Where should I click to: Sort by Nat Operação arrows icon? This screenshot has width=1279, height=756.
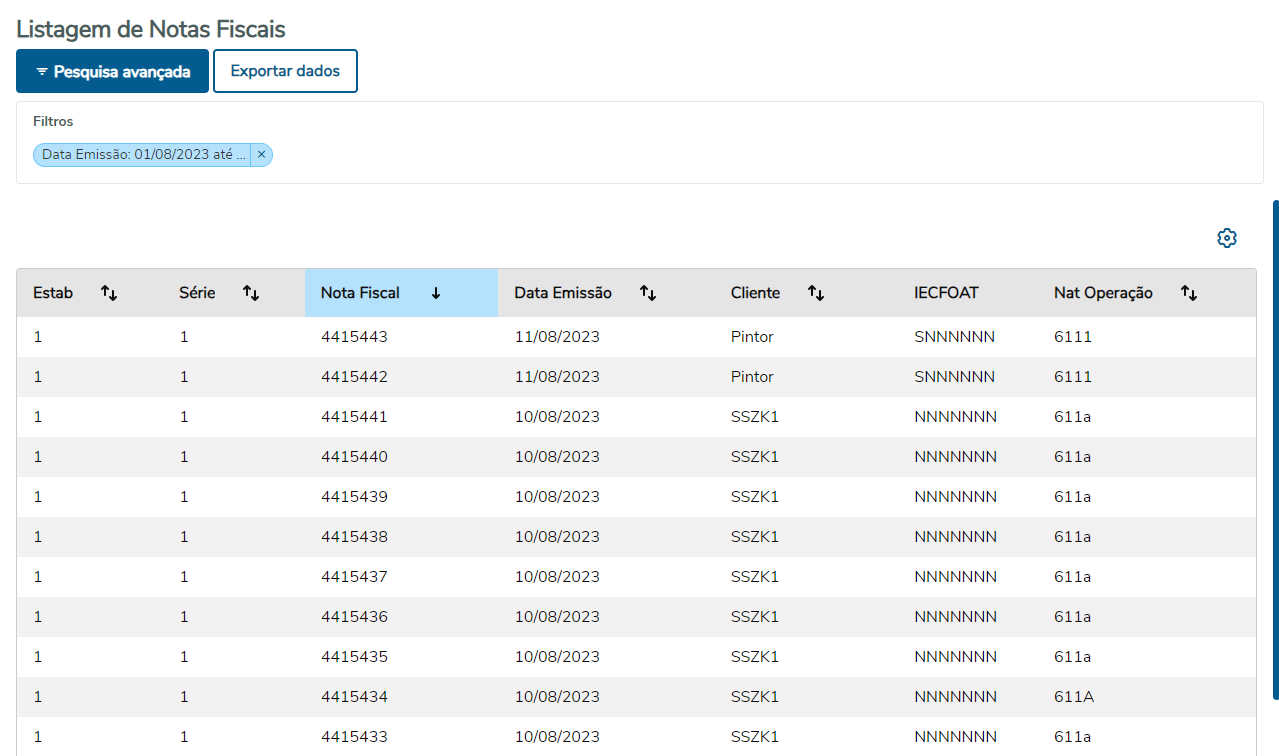pos(1189,293)
